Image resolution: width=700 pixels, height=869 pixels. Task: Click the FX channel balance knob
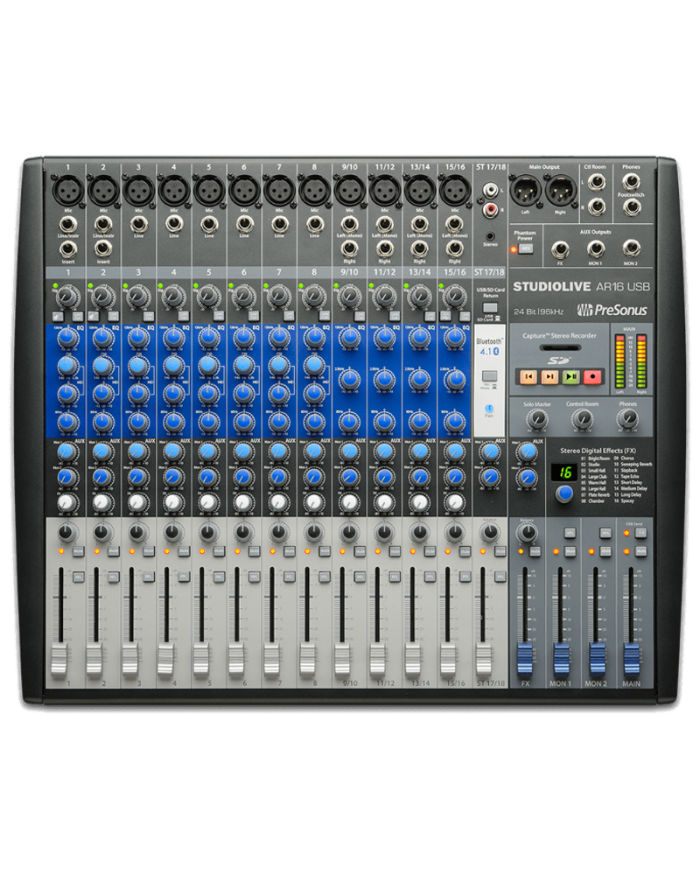tap(527, 533)
